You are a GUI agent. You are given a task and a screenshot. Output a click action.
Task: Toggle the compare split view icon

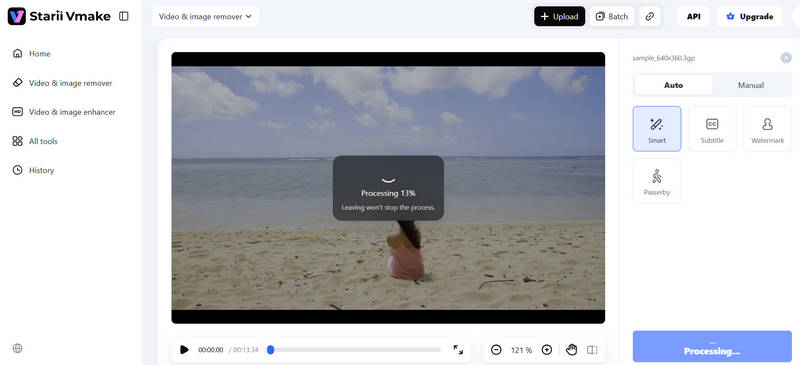(x=592, y=350)
